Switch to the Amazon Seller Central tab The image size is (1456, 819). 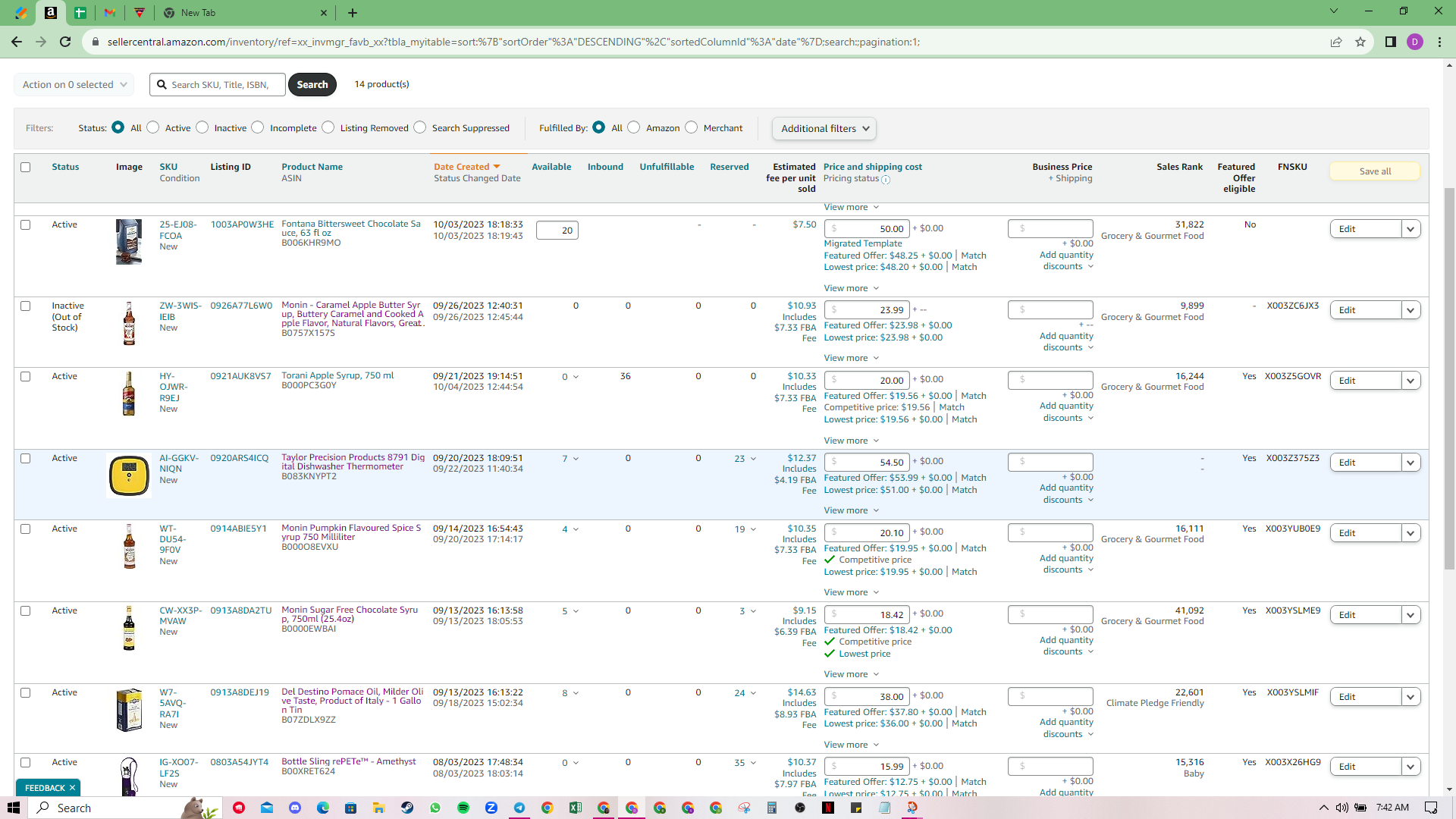(51, 13)
